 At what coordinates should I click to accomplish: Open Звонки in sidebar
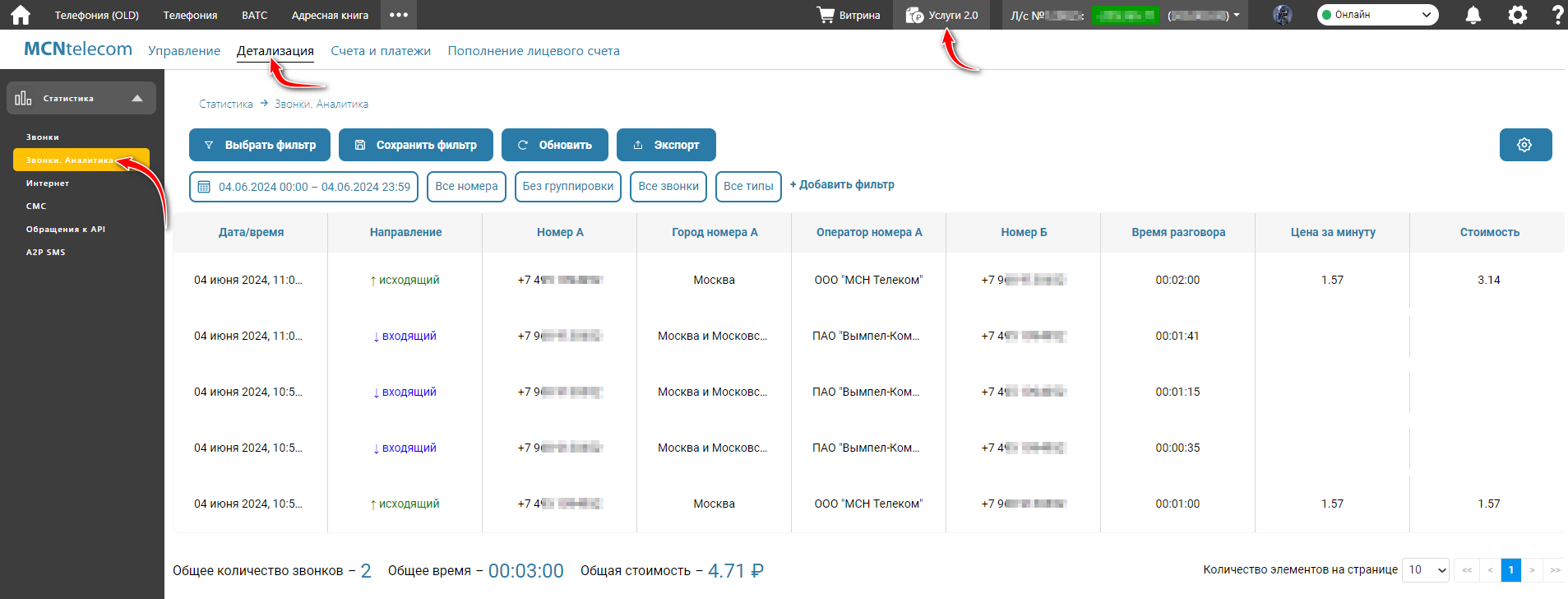coord(43,137)
